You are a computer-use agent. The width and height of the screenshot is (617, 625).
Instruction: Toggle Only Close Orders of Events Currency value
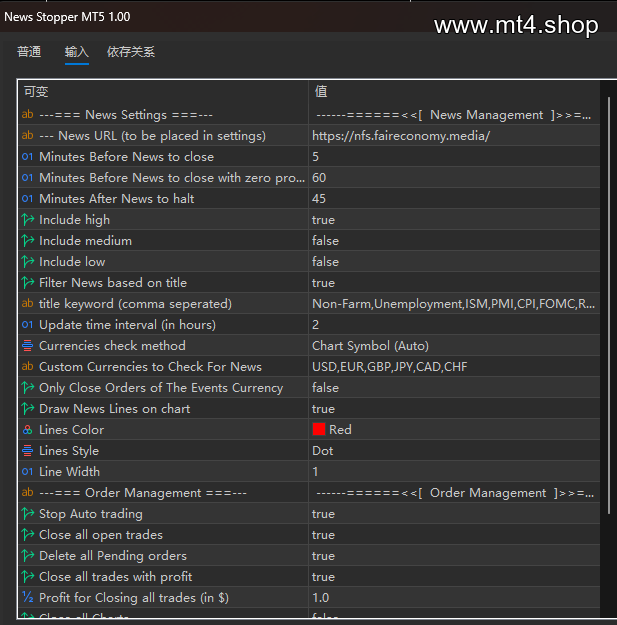click(454, 387)
